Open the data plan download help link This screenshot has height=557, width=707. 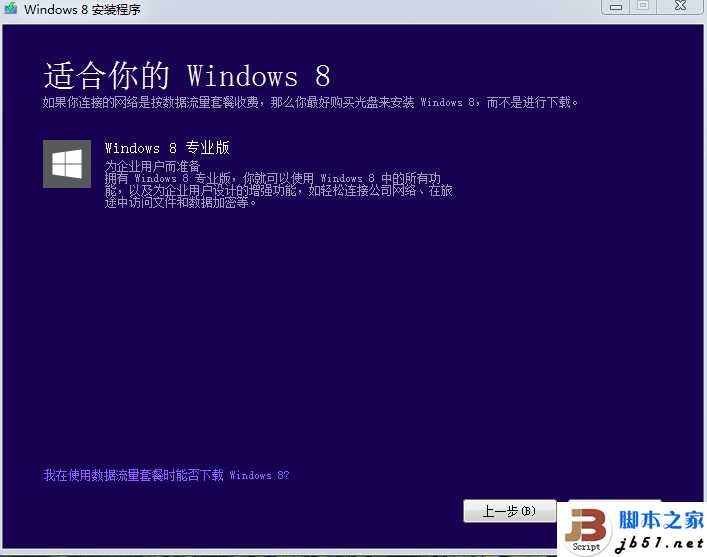pos(166,475)
